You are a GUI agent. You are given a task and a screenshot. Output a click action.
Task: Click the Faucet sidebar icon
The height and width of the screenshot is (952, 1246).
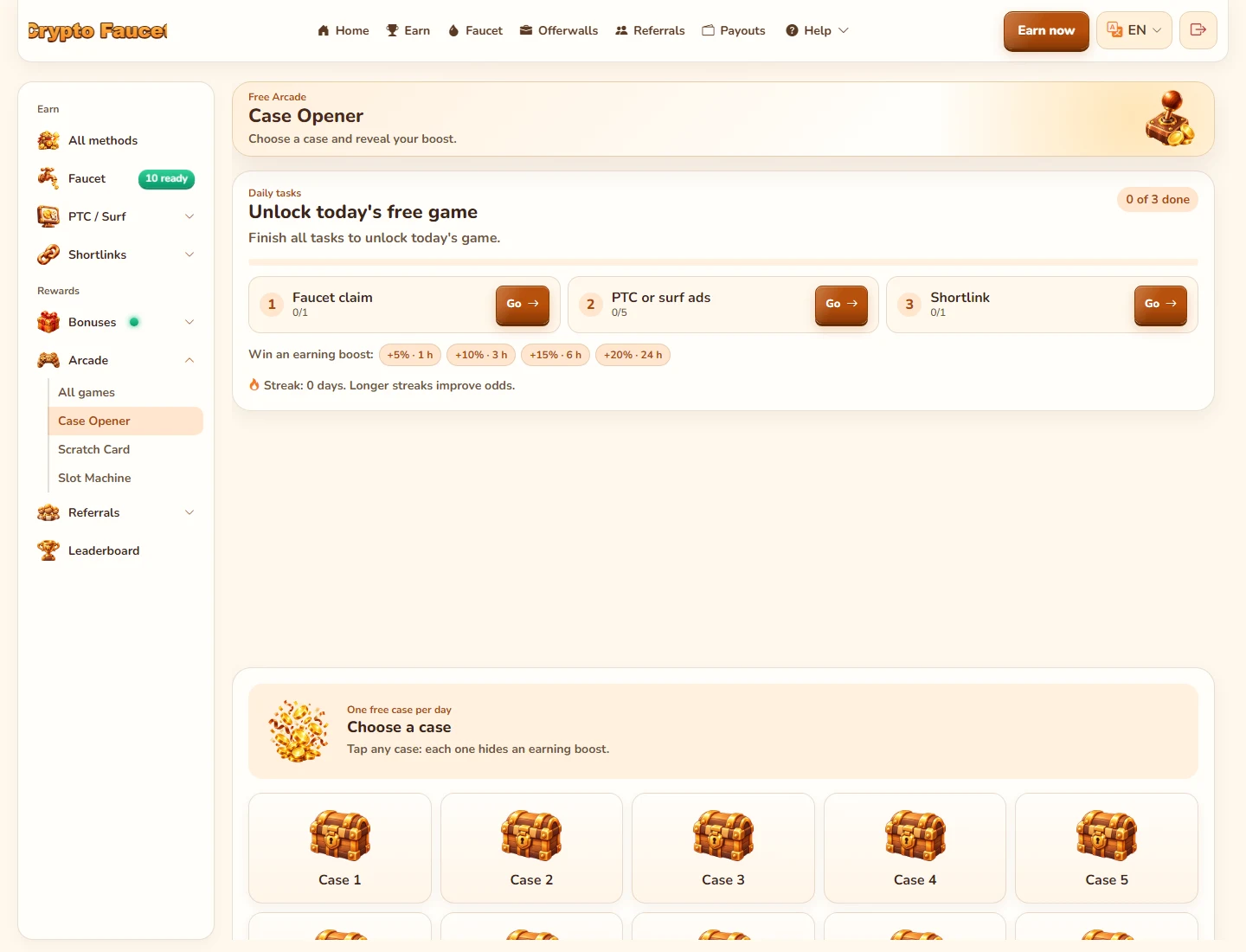point(48,178)
